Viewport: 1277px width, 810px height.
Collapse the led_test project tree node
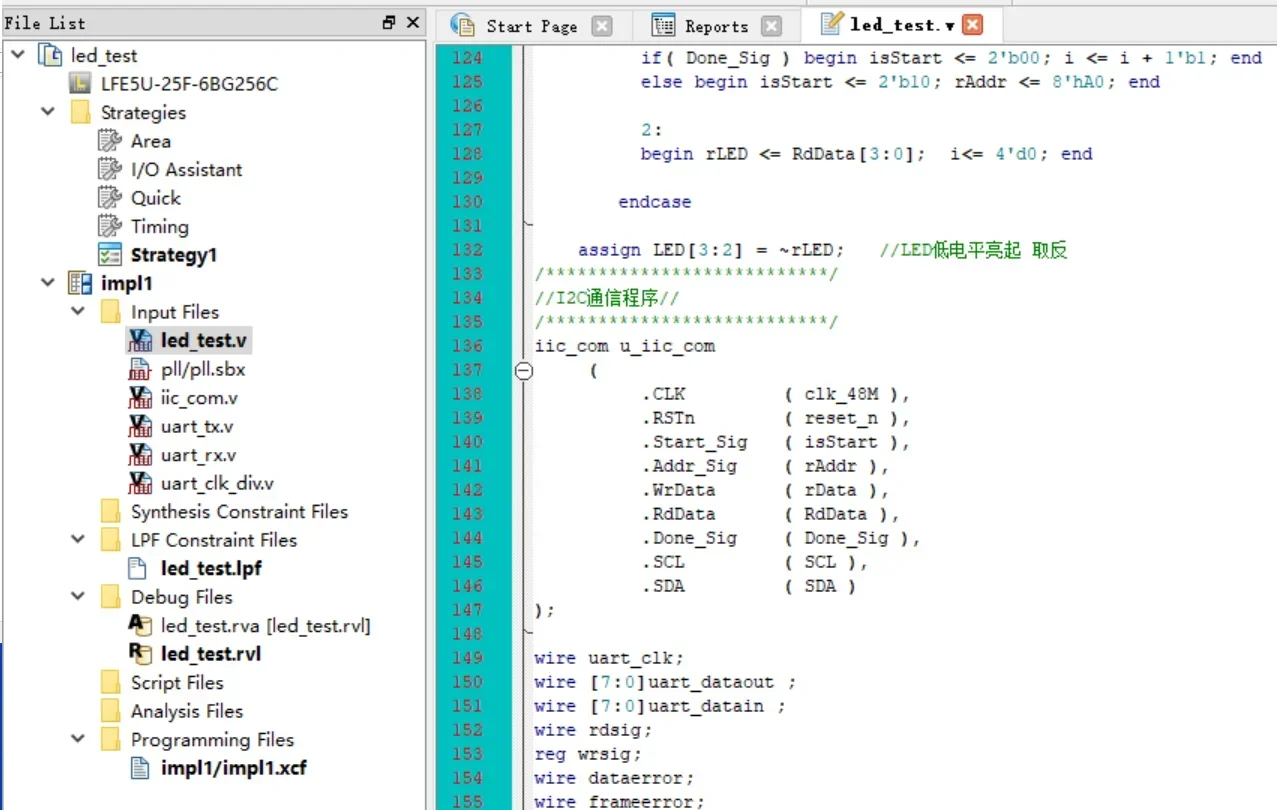[18, 55]
